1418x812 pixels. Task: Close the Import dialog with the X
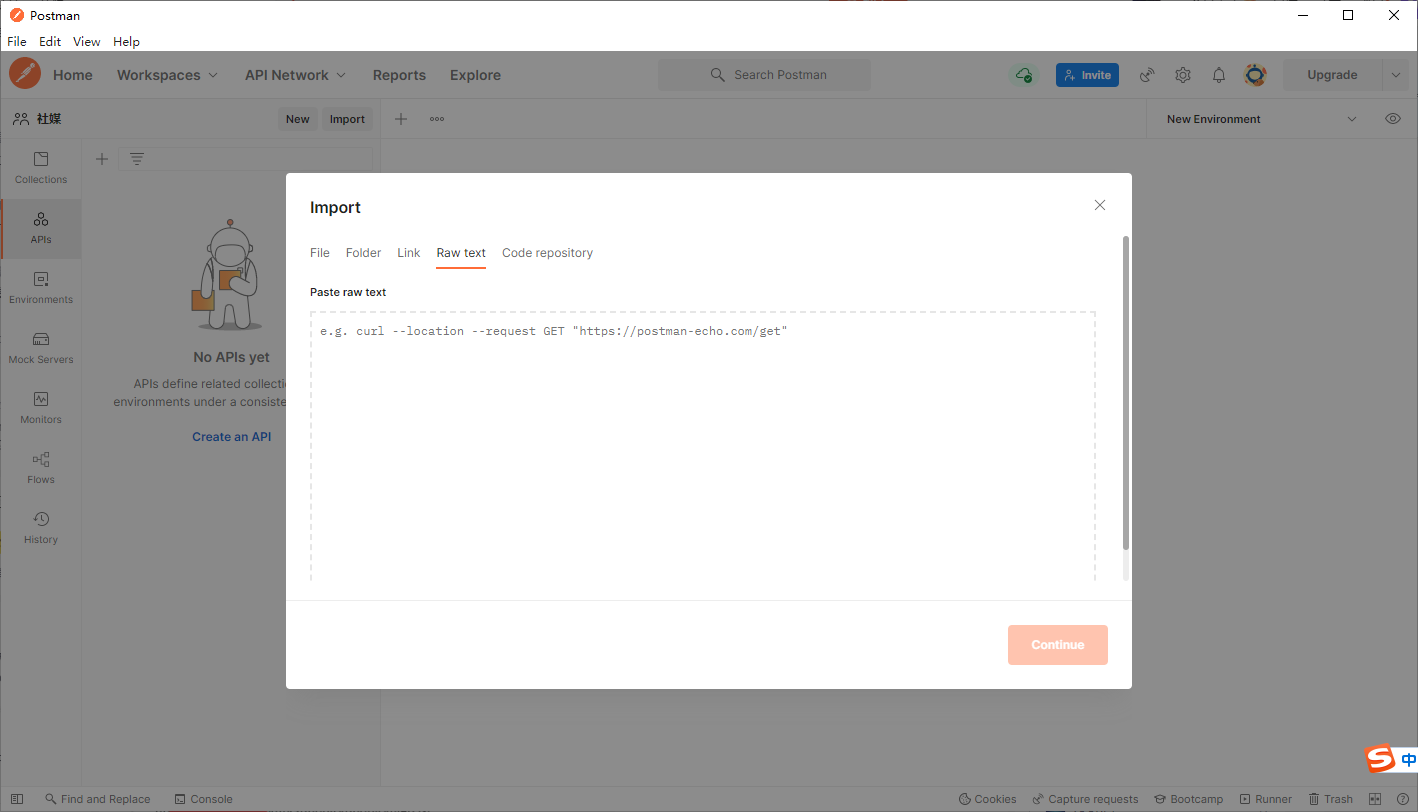[1100, 205]
